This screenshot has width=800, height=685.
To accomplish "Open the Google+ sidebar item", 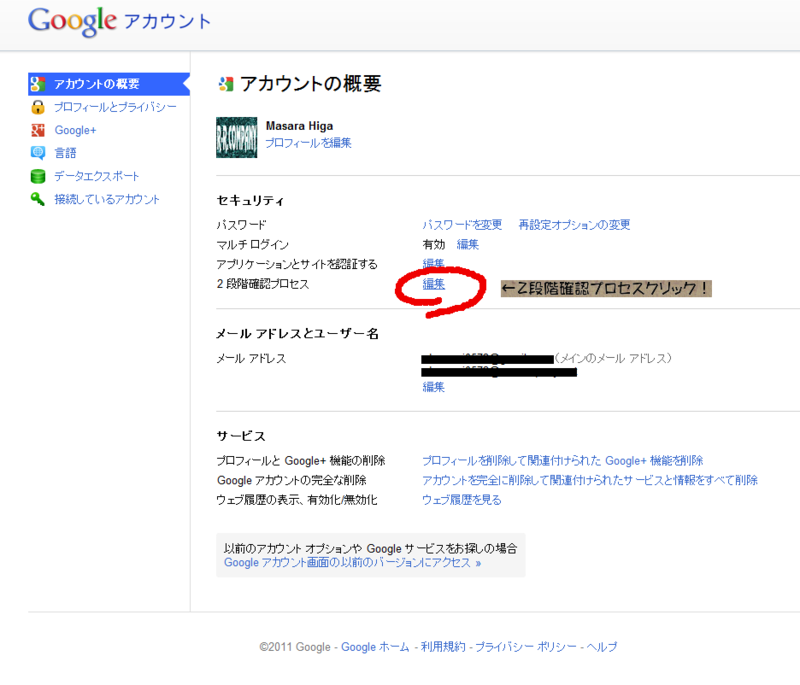I will (x=76, y=130).
